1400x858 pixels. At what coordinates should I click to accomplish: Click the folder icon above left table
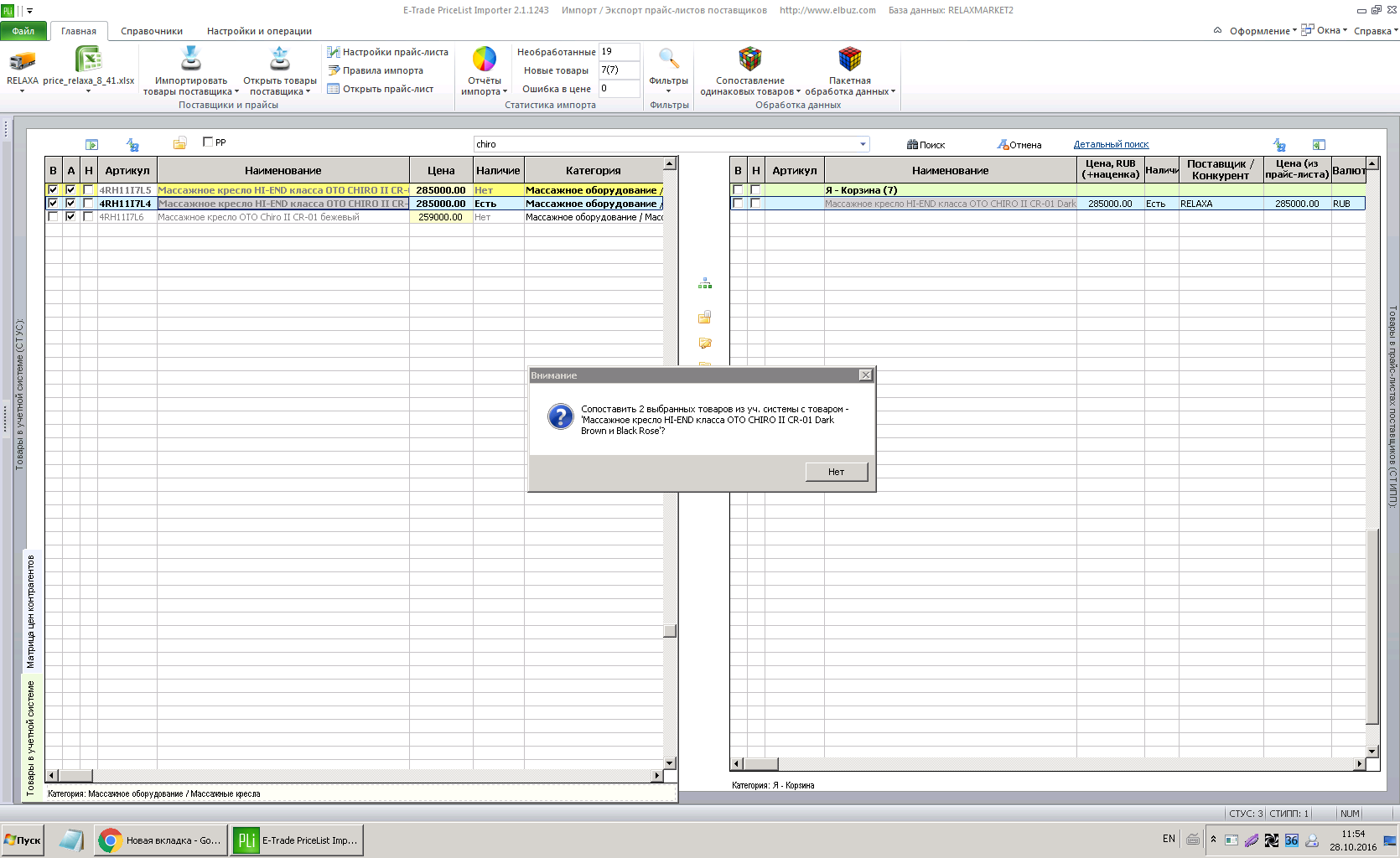pyautogui.click(x=179, y=143)
